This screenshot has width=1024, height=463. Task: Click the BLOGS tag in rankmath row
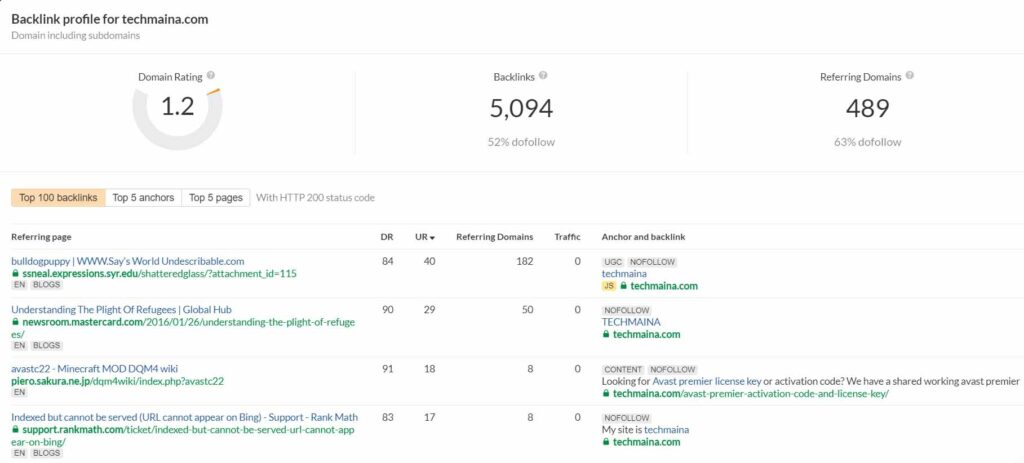pyautogui.click(x=46, y=453)
